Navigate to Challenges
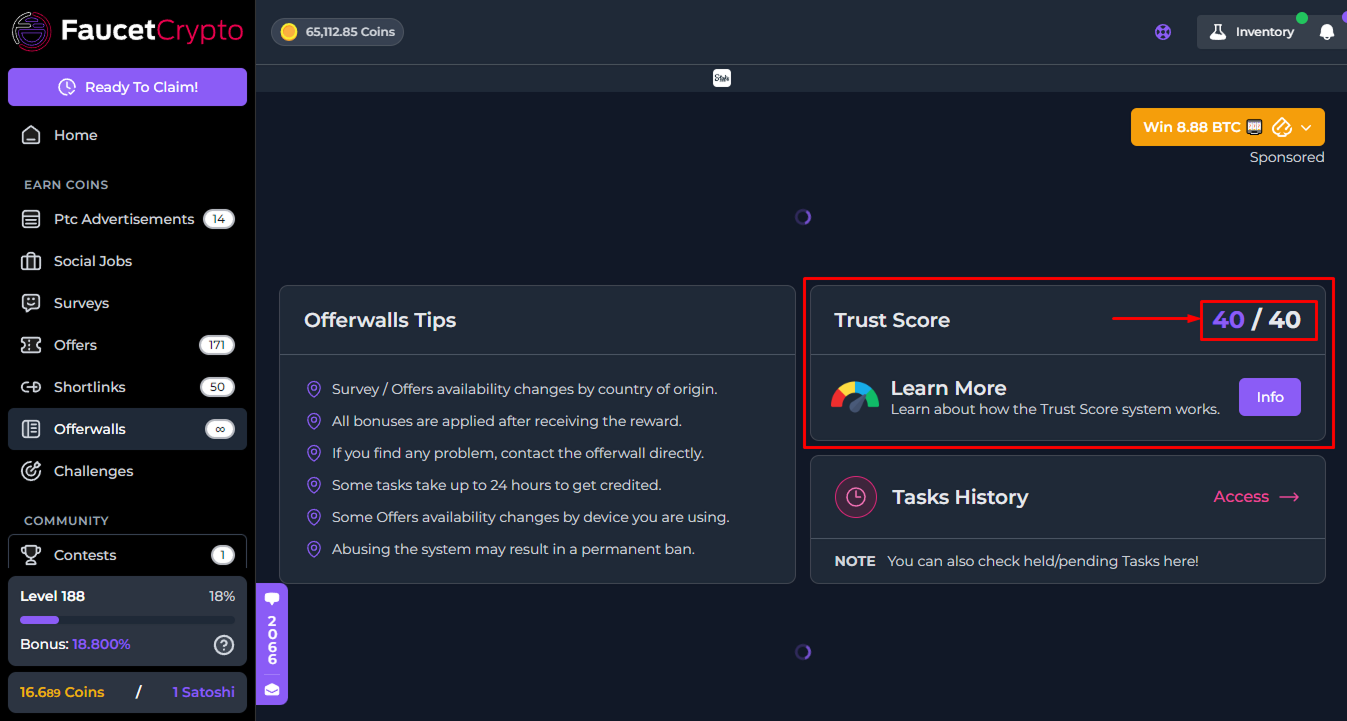This screenshot has height=721, width=1347. [x=127, y=471]
